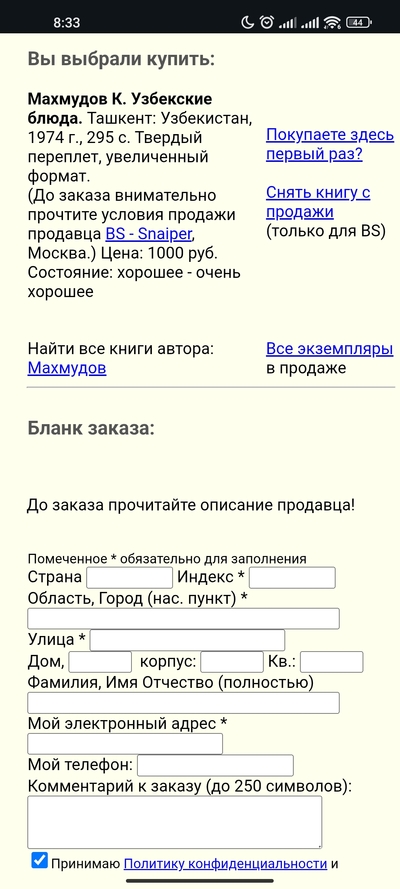Open the BS - Snaiper seller link
Screen dimensions: 400x889
point(152,234)
